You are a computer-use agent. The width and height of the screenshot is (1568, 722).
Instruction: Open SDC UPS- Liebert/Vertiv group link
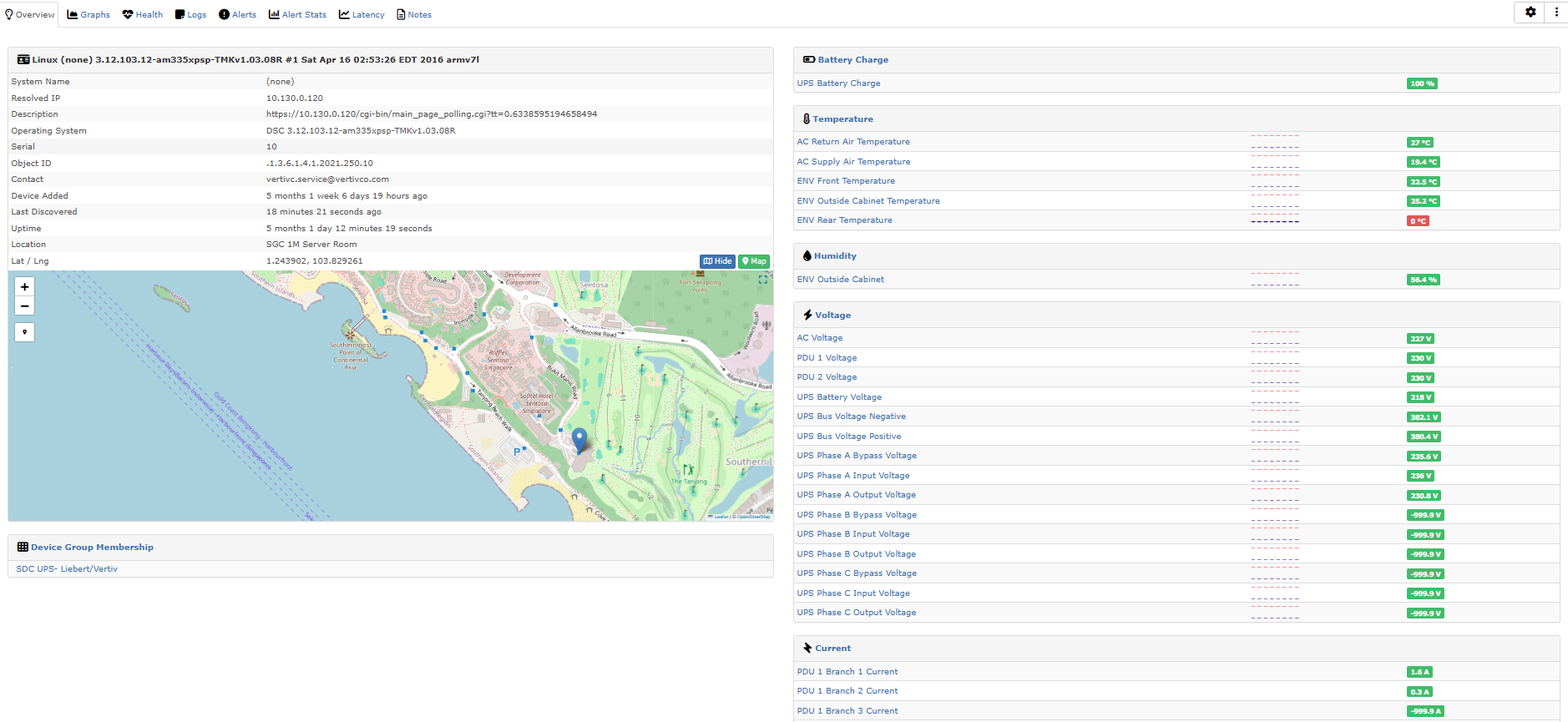click(x=67, y=569)
